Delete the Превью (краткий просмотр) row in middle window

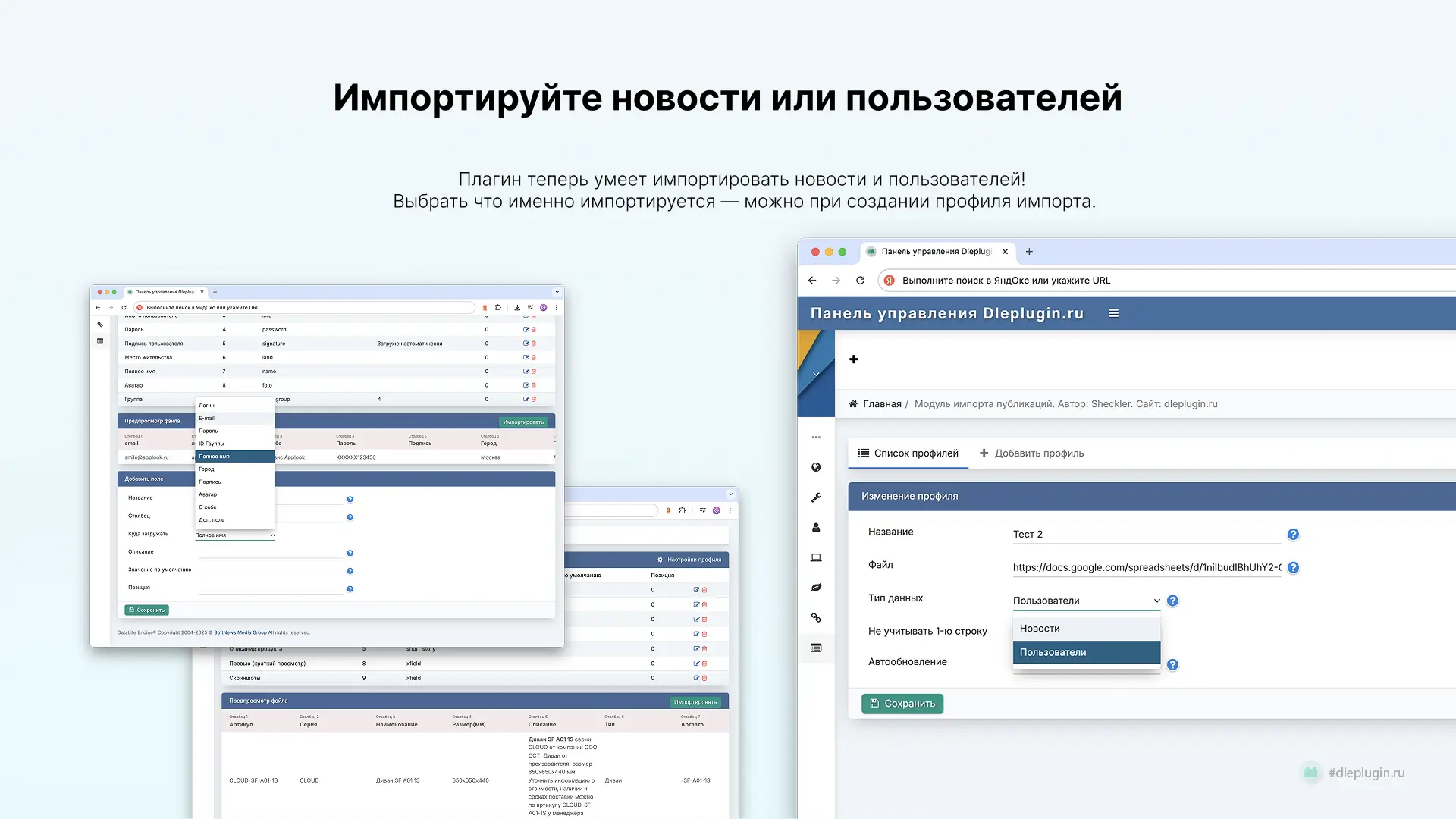704,664
